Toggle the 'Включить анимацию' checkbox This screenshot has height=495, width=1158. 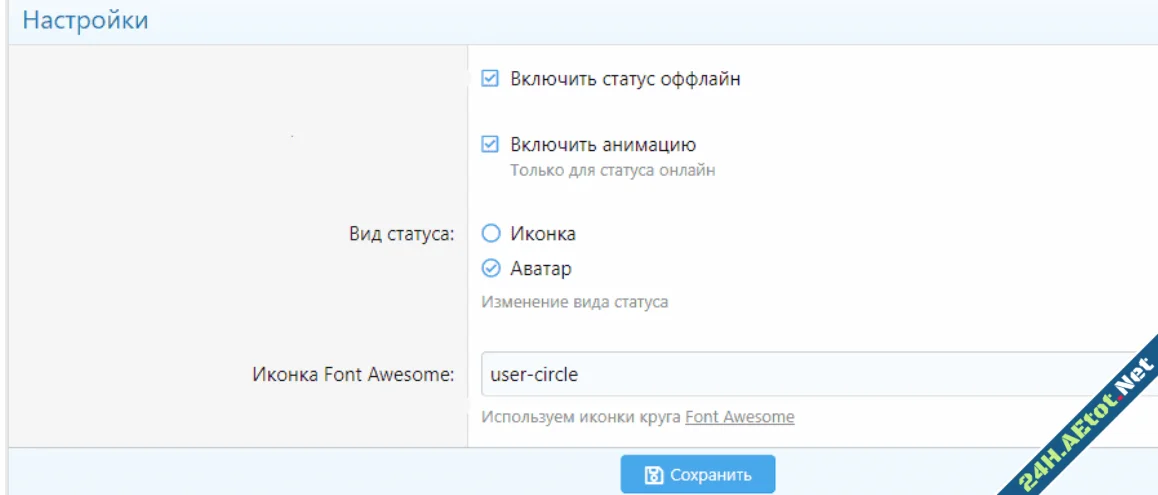[x=490, y=144]
